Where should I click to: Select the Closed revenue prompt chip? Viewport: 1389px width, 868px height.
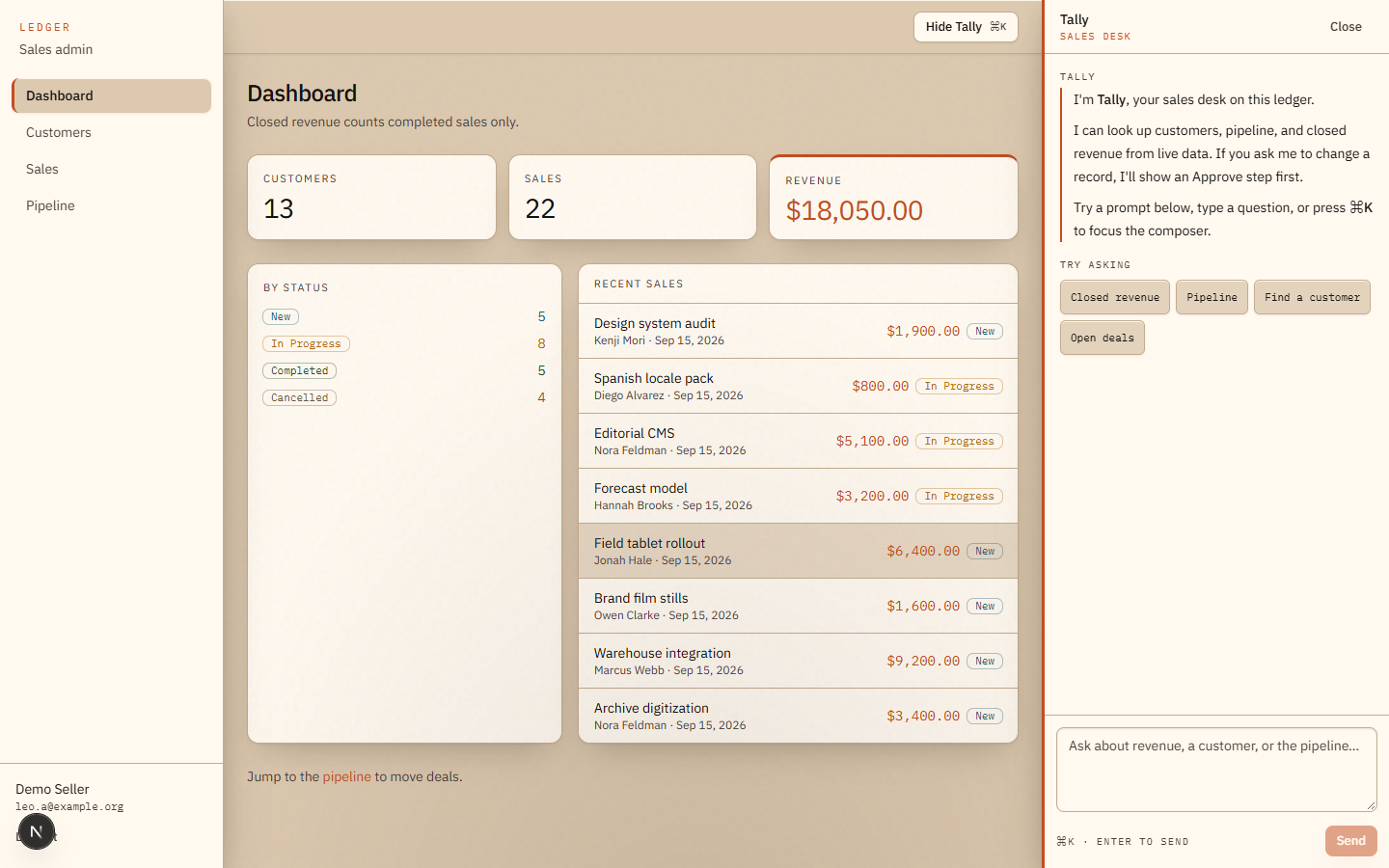point(1115,297)
